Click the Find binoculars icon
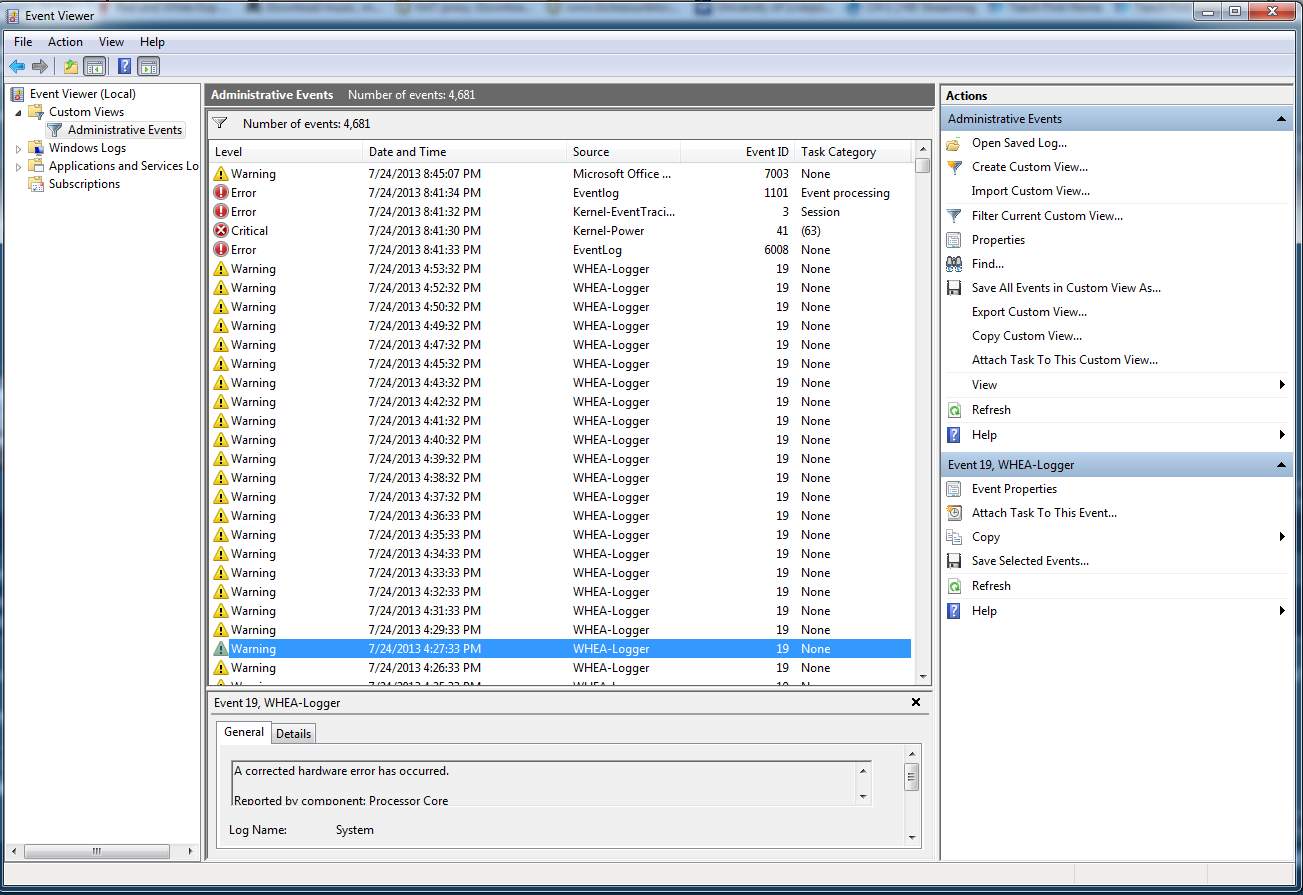This screenshot has height=895, width=1303. click(954, 264)
